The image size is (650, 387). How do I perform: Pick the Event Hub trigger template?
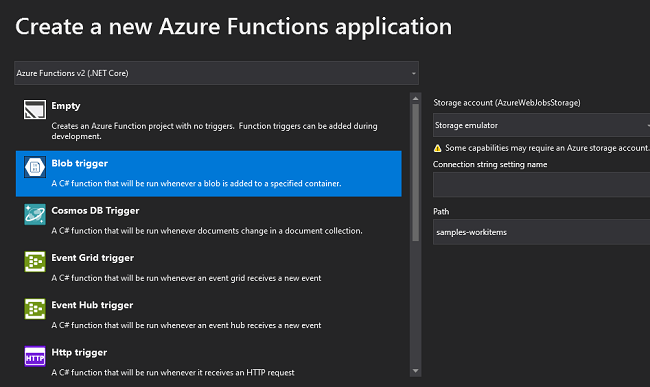[x=209, y=314]
